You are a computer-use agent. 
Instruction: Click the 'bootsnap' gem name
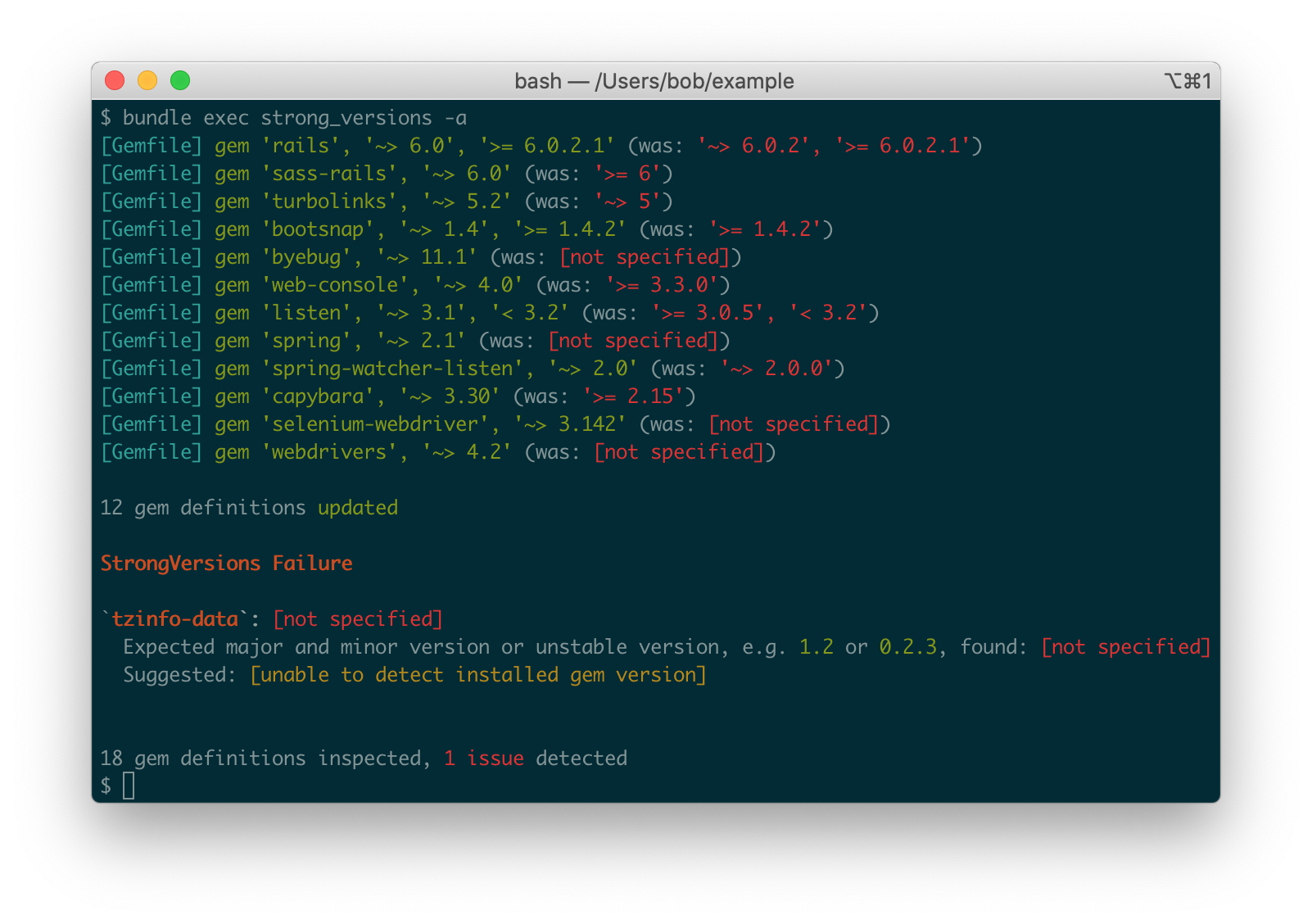click(x=318, y=229)
